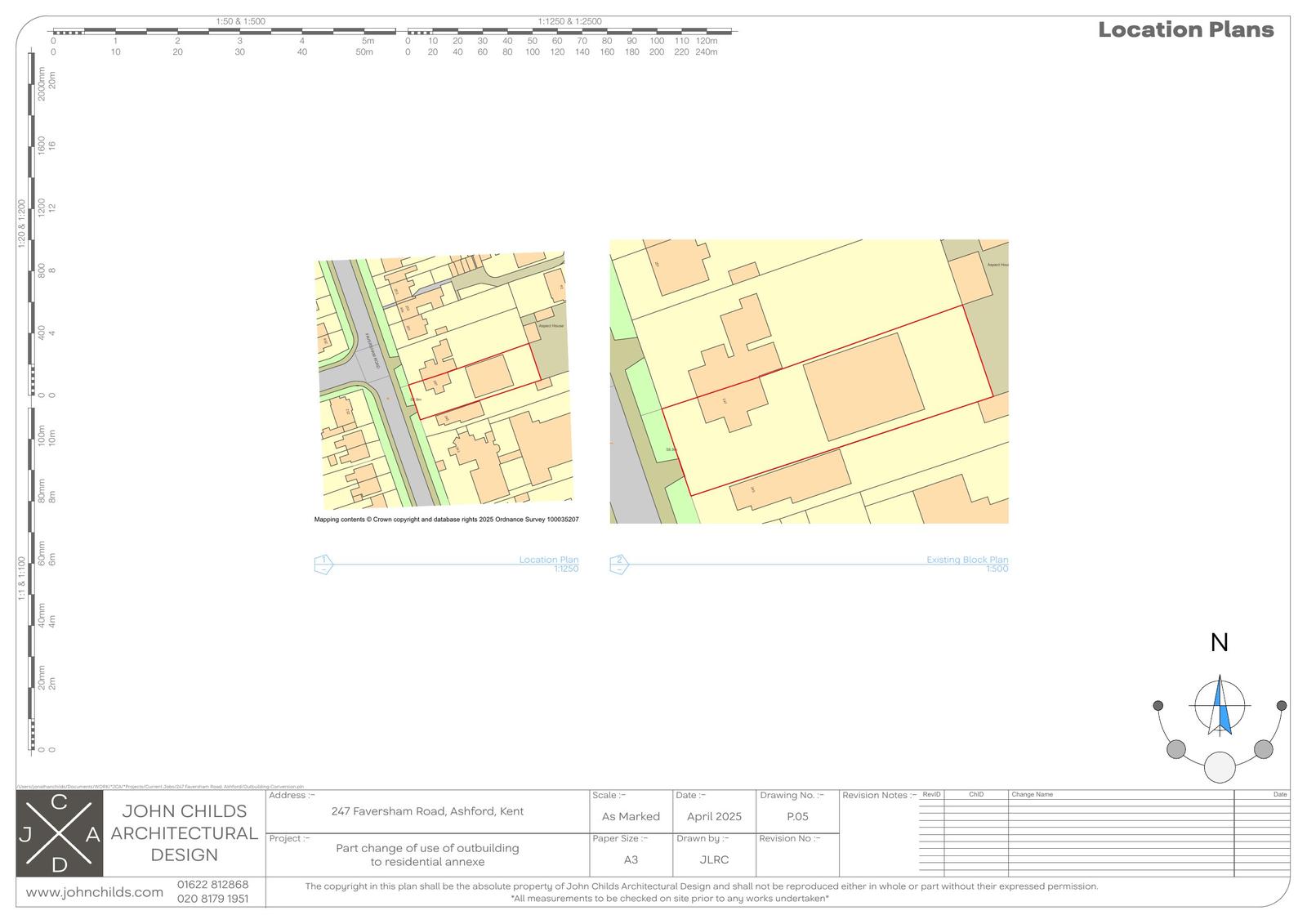Click the blue north arrow compass symbol
The image size is (1307, 924).
[1220, 706]
